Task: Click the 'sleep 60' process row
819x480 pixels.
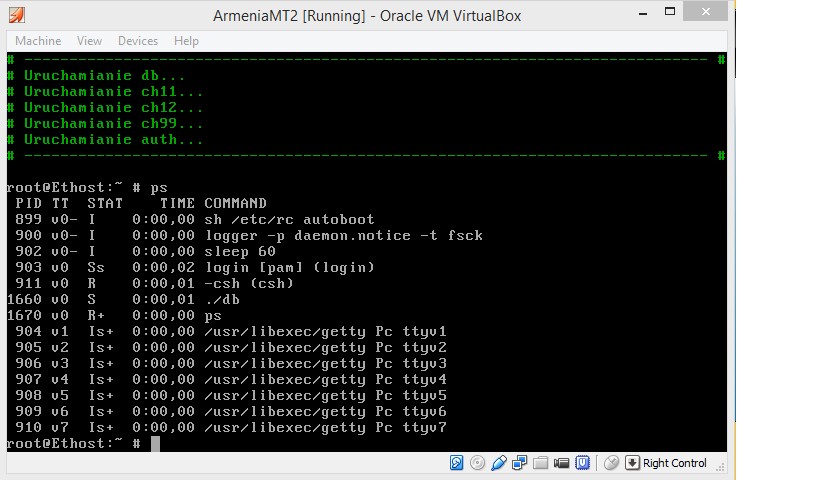Action: pyautogui.click(x=145, y=251)
